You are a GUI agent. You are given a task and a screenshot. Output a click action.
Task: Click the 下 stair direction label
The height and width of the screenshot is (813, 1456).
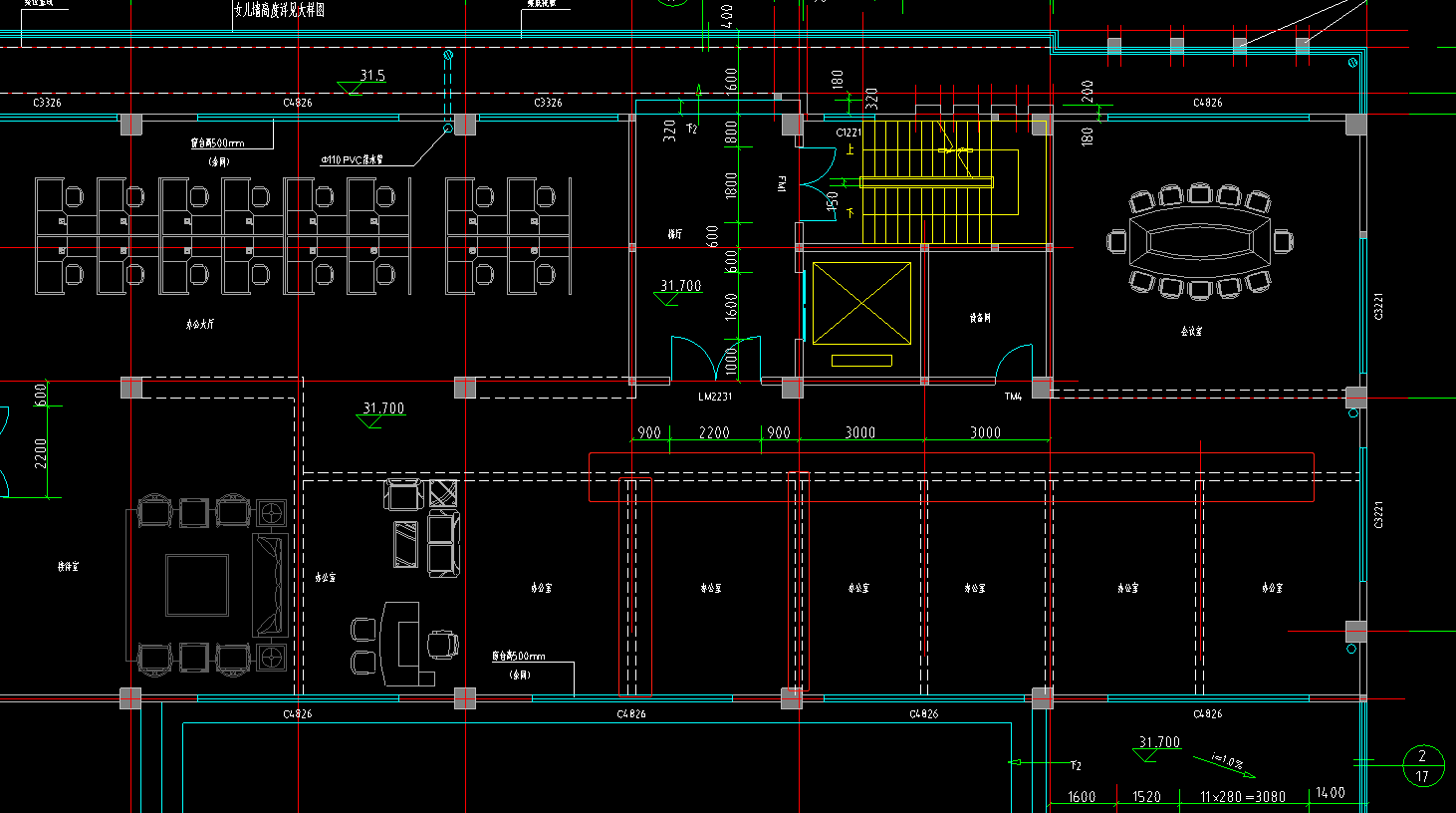(x=849, y=211)
